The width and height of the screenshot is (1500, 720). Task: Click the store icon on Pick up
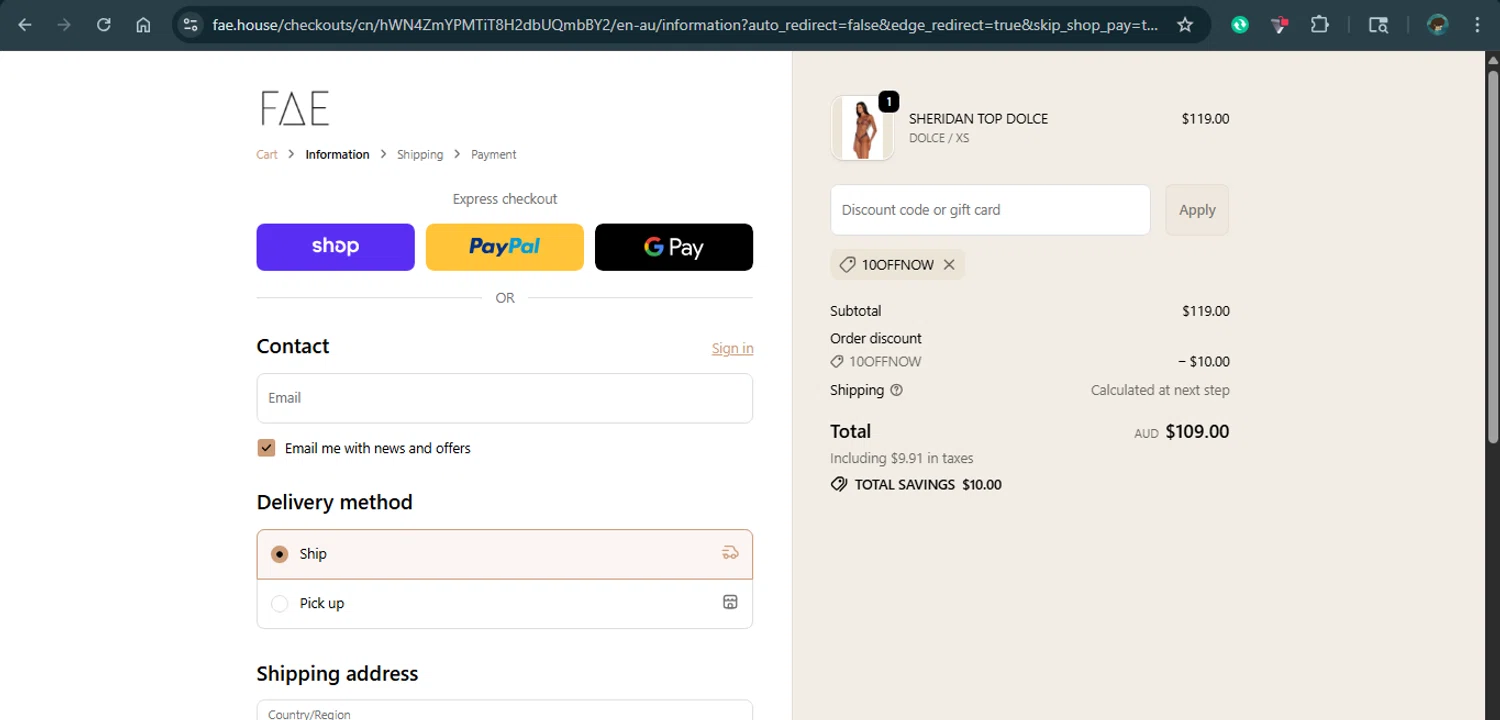point(730,602)
